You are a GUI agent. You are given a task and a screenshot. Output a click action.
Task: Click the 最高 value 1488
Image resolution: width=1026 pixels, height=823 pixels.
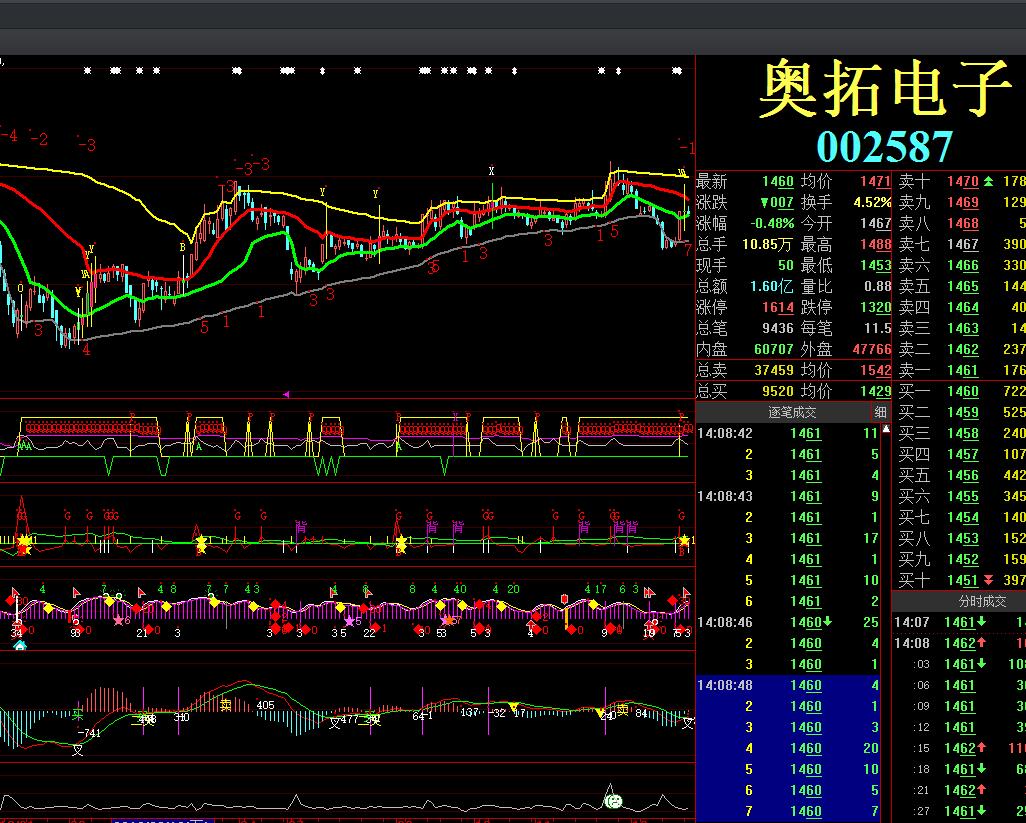876,244
